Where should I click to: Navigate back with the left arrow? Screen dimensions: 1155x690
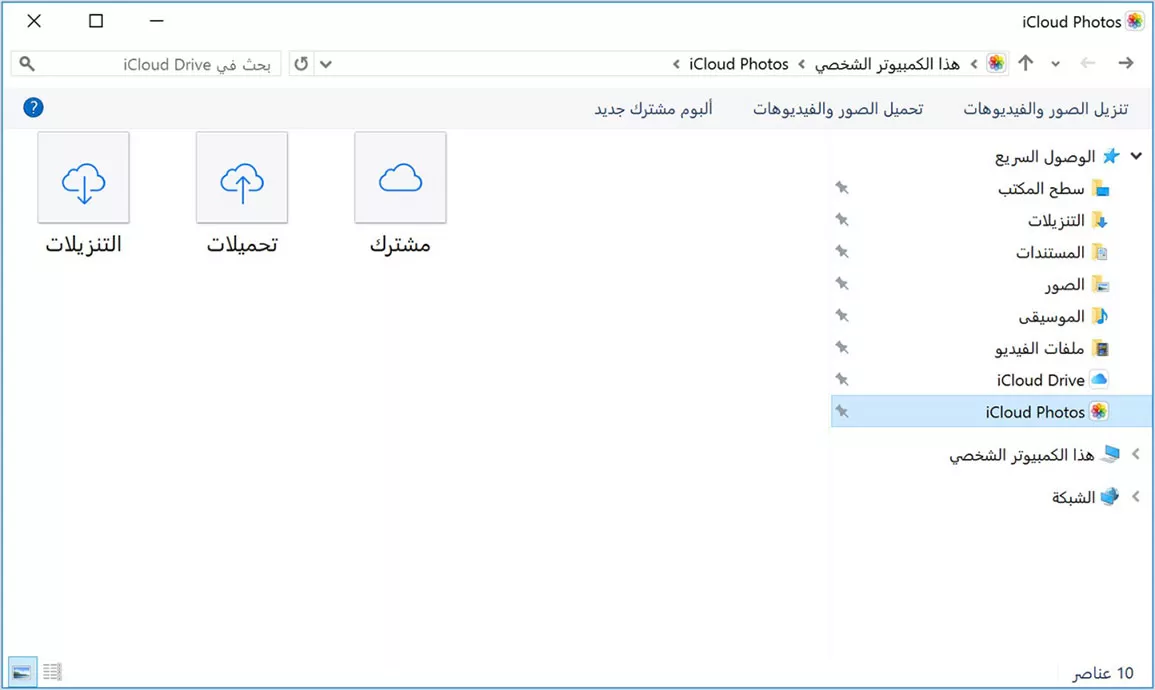click(x=1088, y=63)
